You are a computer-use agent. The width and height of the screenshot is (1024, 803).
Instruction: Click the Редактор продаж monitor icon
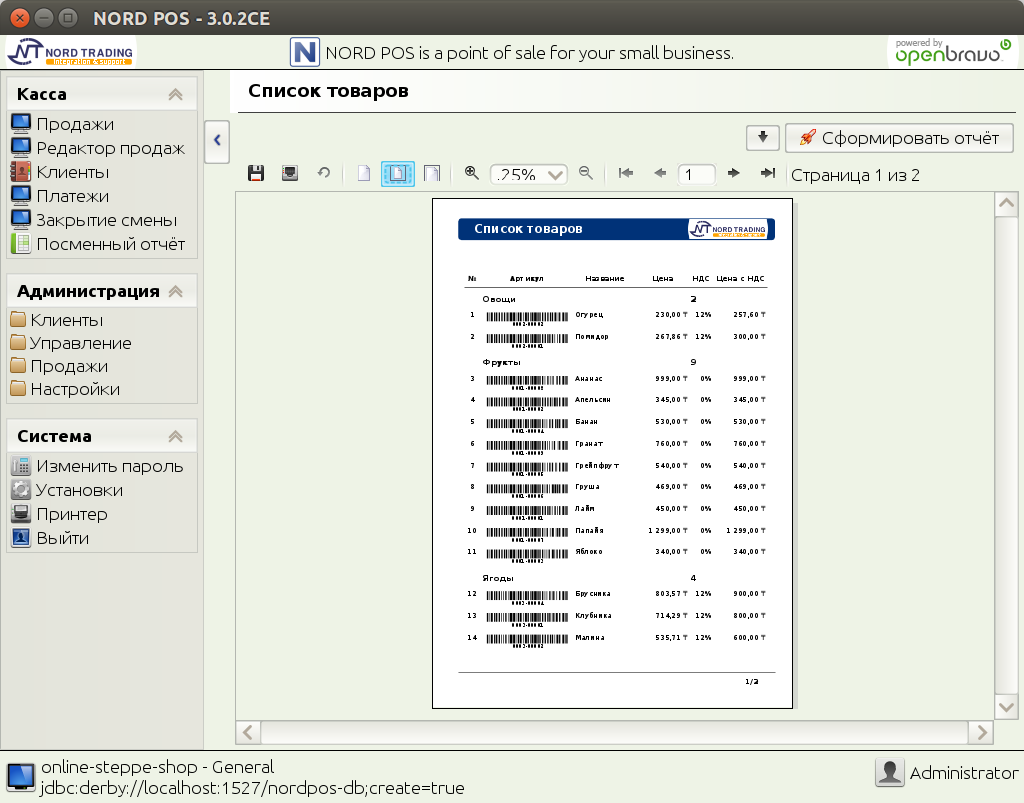21,148
